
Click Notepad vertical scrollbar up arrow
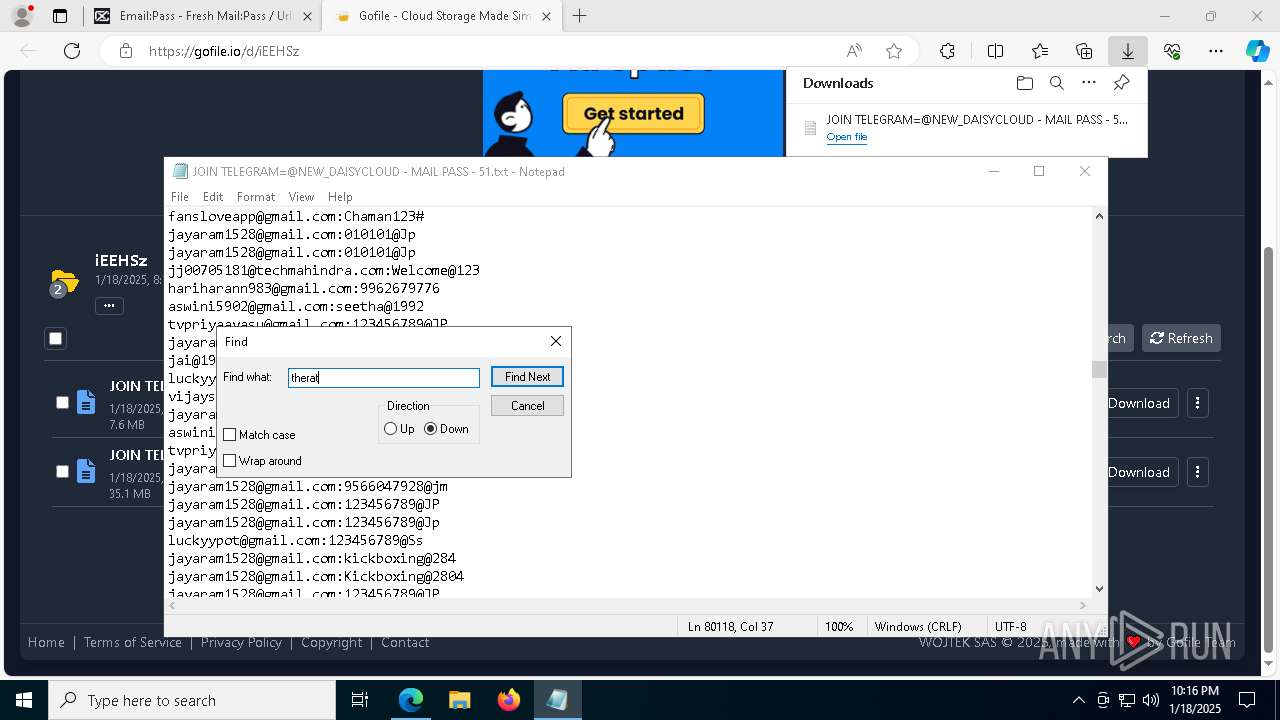(x=1099, y=216)
